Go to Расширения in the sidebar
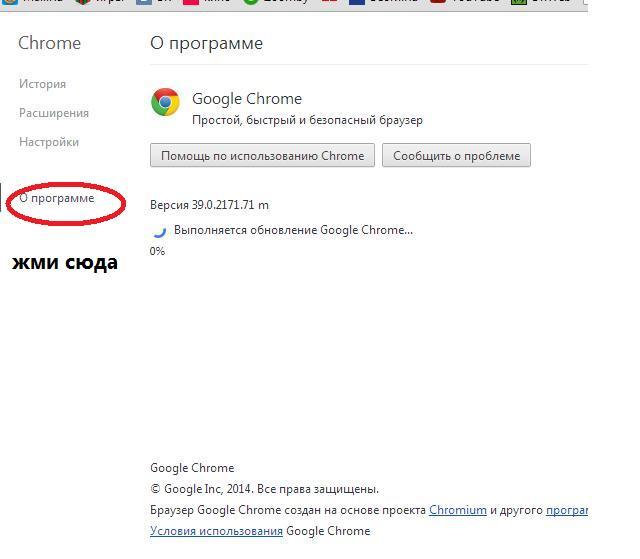This screenshot has width=640, height=559. coord(54,113)
